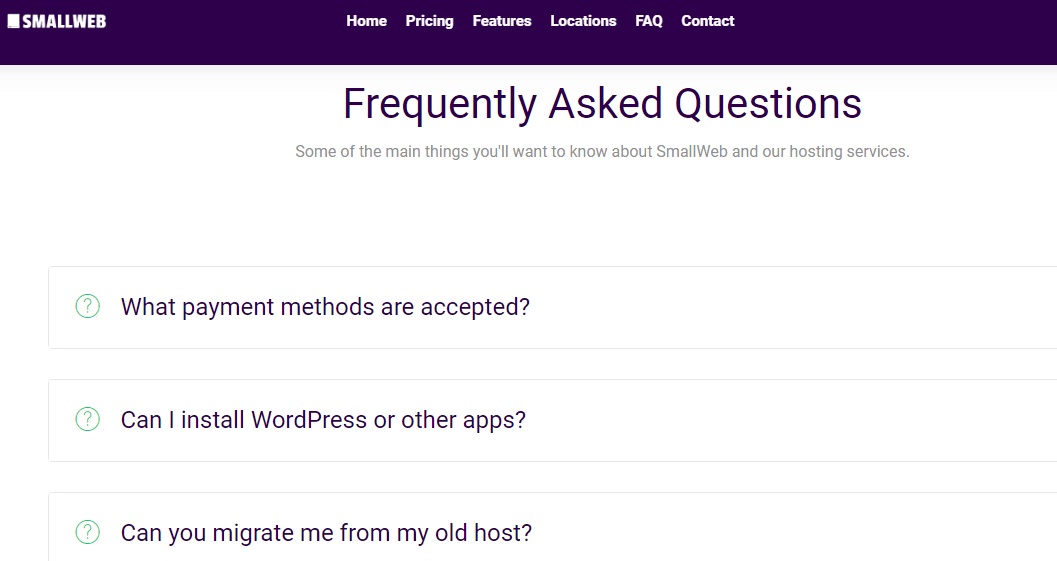Open the Contact nav link
Viewport: 1057px width, 561px height.
pos(707,21)
